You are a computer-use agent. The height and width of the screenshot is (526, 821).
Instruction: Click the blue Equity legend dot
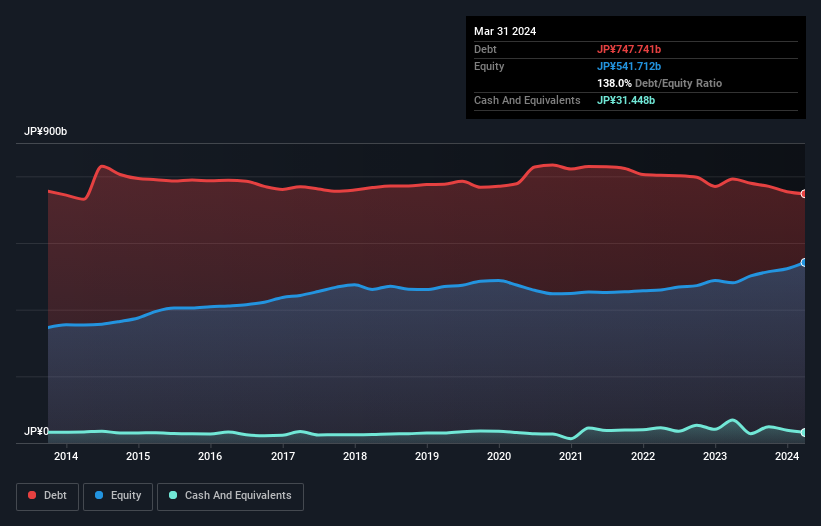(99, 495)
